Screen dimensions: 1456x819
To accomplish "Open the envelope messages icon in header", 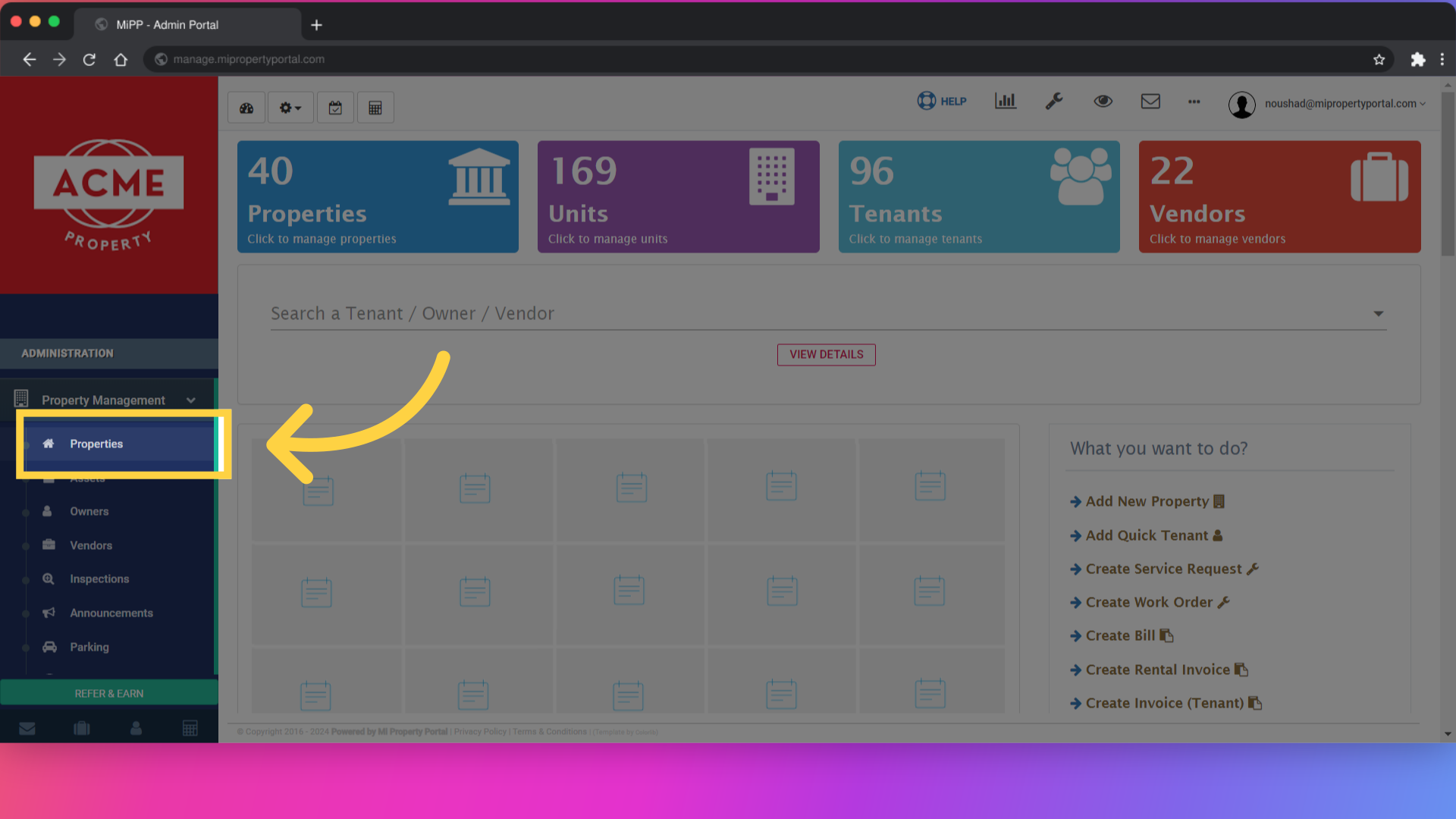I will click(x=1150, y=101).
